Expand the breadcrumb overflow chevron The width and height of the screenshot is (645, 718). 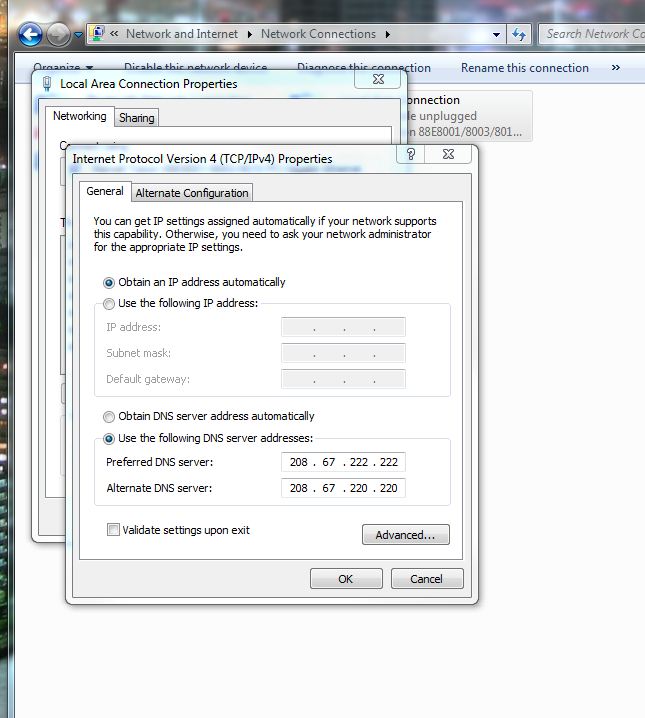tap(114, 33)
